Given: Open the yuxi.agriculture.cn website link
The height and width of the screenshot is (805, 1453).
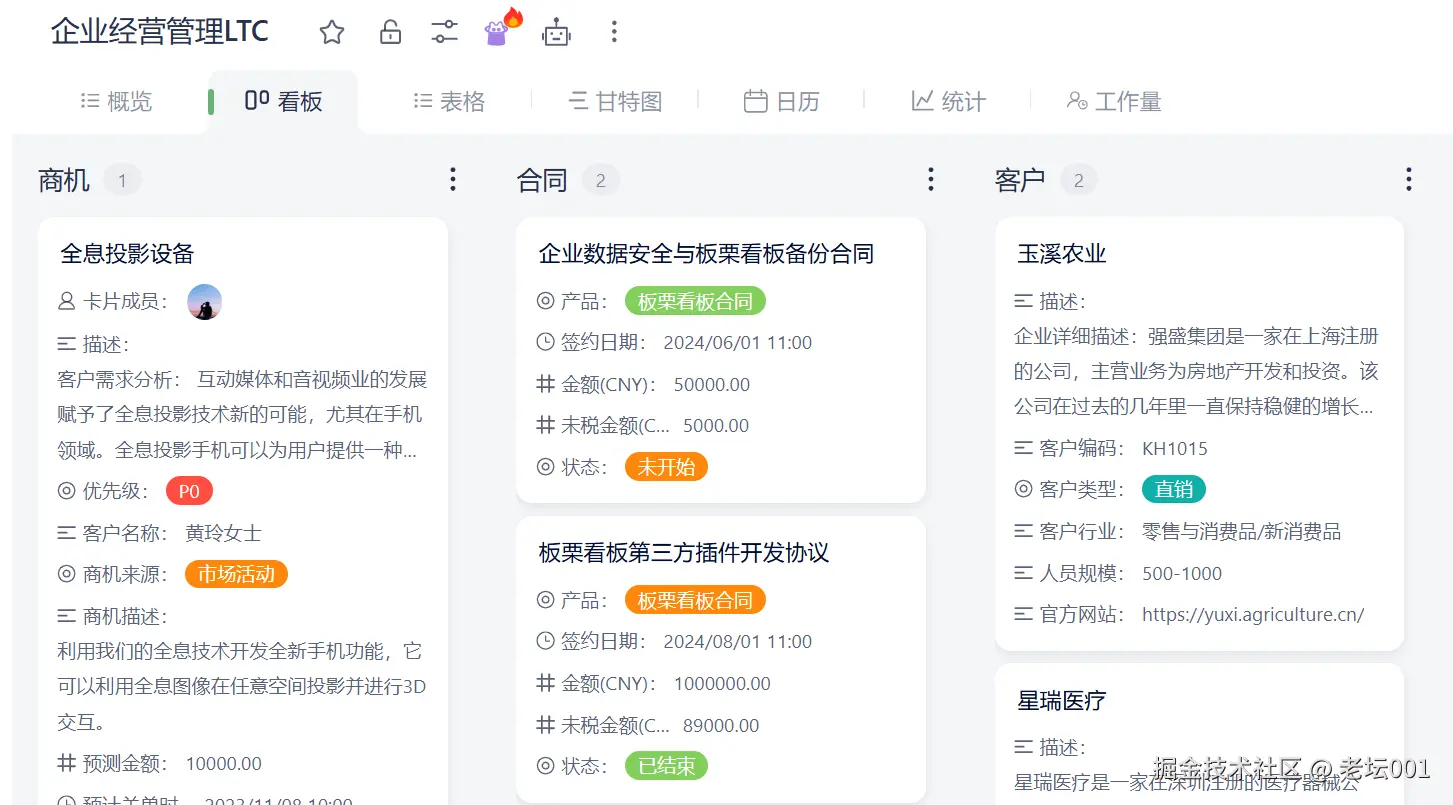Looking at the screenshot, I should coord(1253,615).
